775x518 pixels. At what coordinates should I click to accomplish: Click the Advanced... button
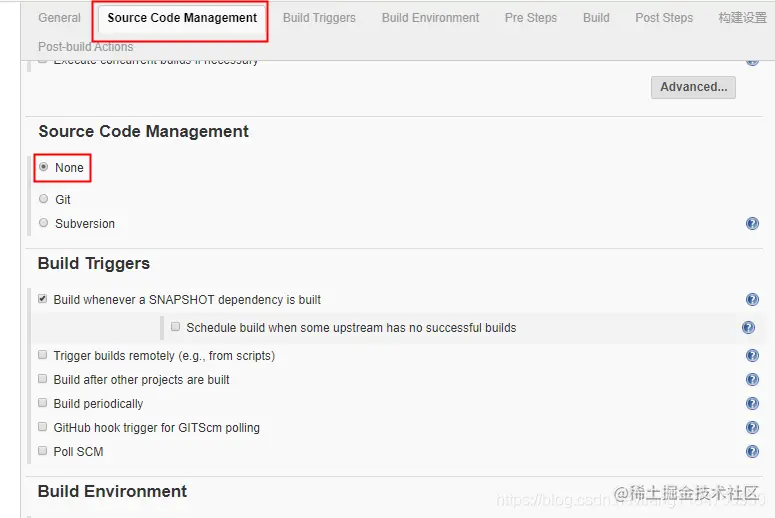(x=693, y=87)
